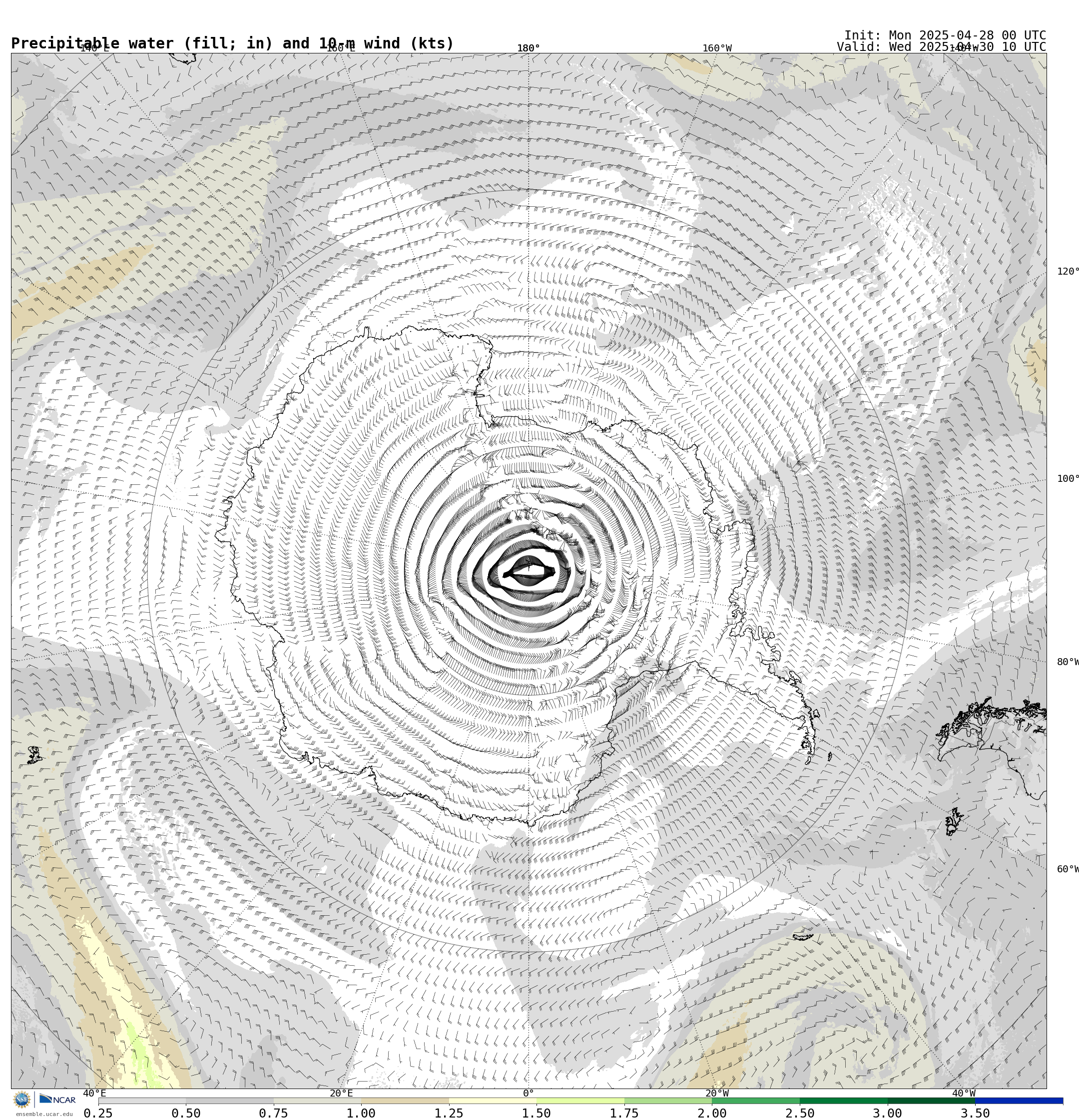This screenshot has height=1120, width=1079.
Task: Open the ensemble.ucar.edu link text
Action: point(44,1115)
